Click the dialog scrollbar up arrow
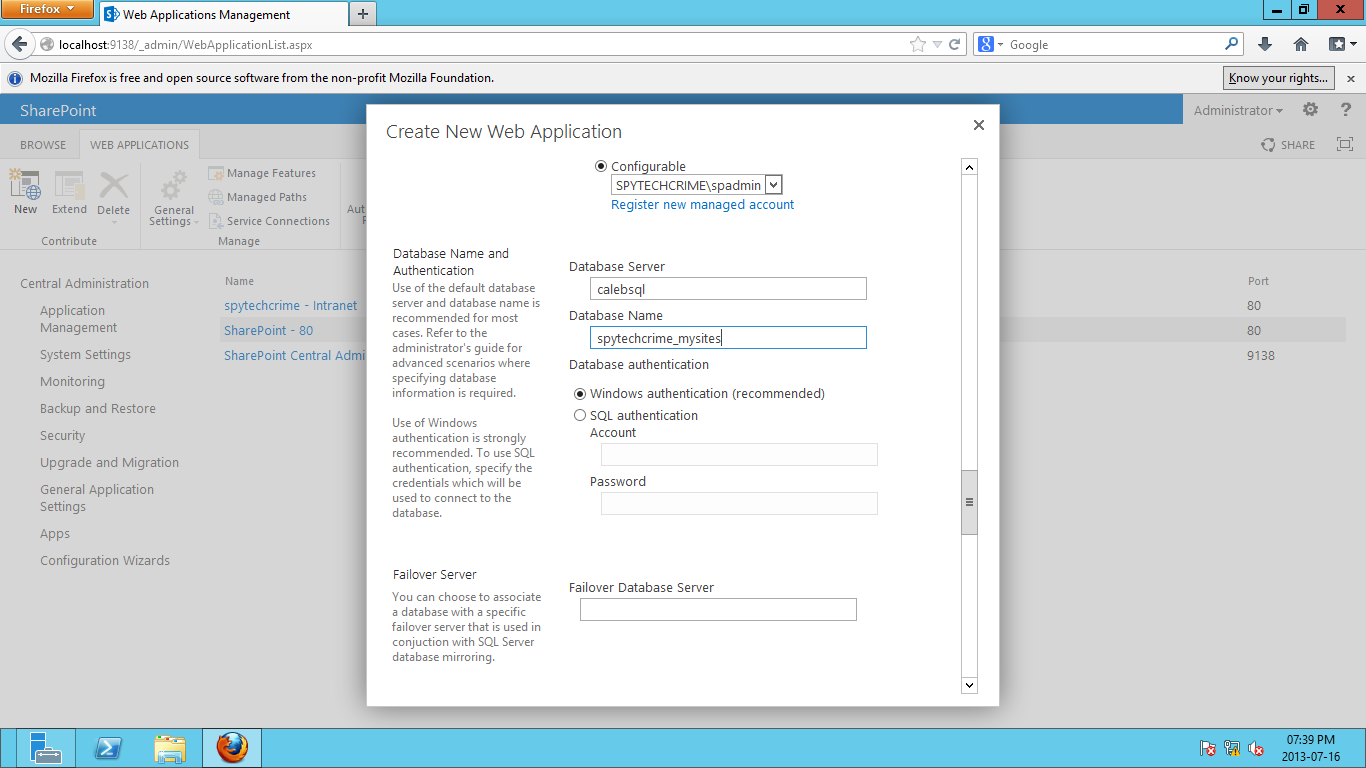Screen dimensions: 1366x768 [969, 167]
